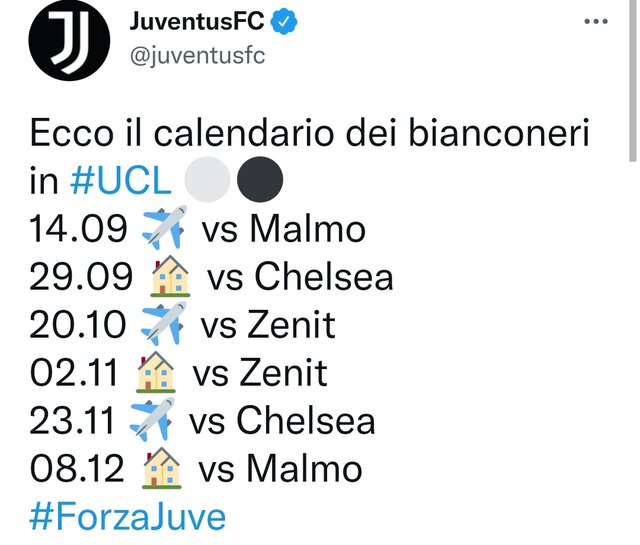Click the text 'vs Zenit' on 20.10 line
This screenshot has height=545, width=640.
pos(268,325)
